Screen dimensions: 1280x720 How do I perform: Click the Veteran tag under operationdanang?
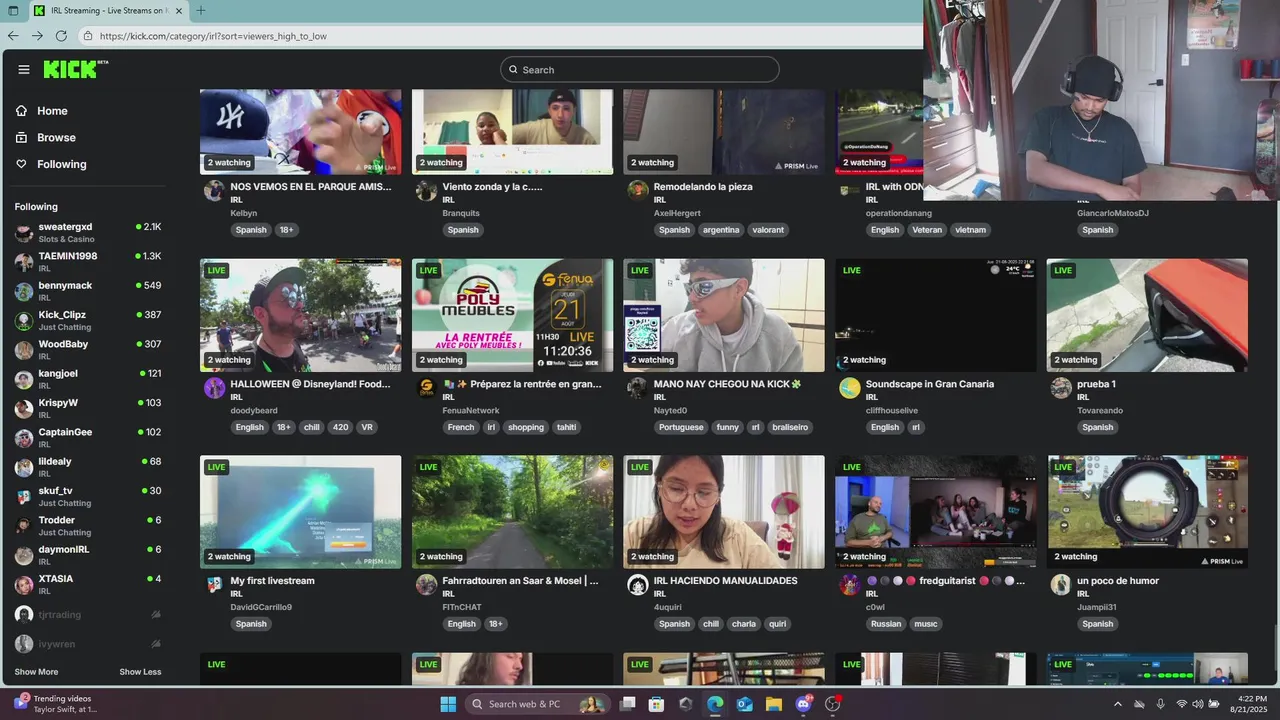coord(927,230)
